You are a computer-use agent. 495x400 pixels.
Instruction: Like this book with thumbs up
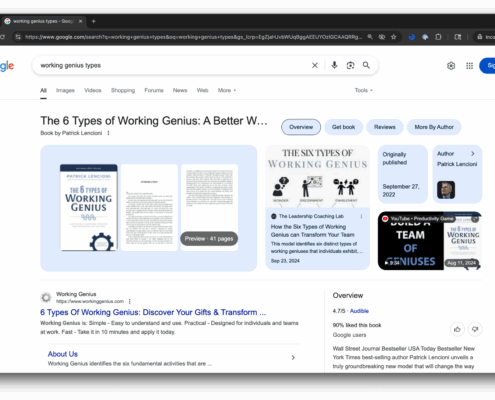pyautogui.click(x=457, y=329)
